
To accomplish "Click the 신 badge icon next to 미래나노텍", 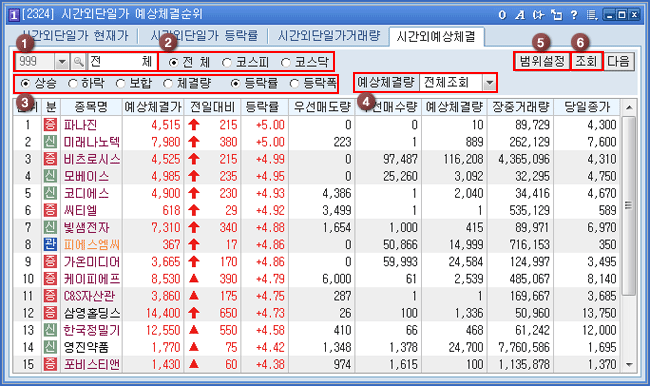I will pos(50,142).
